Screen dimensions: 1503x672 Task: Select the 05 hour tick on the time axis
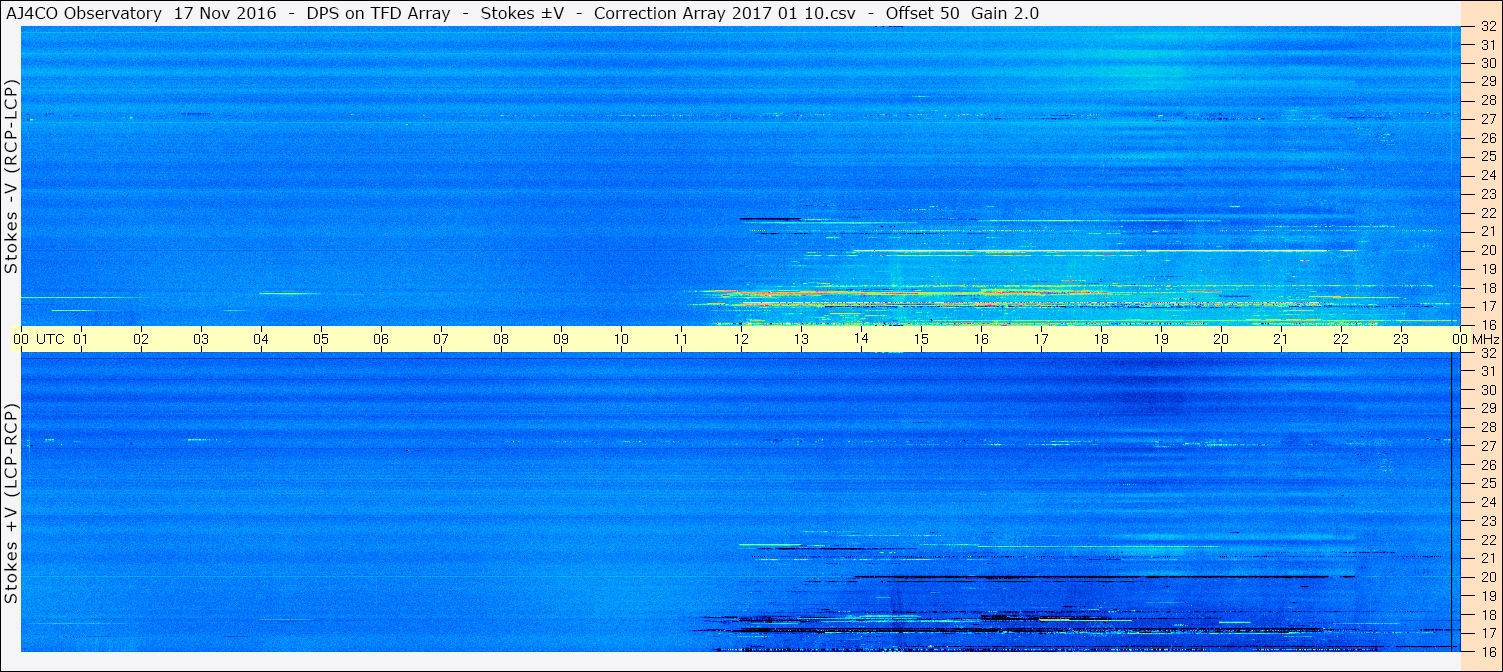(321, 339)
